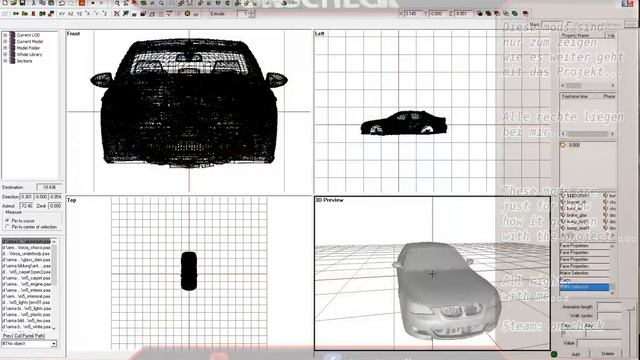Click the Make Selection entry
640x360 pixels.
click(584, 273)
